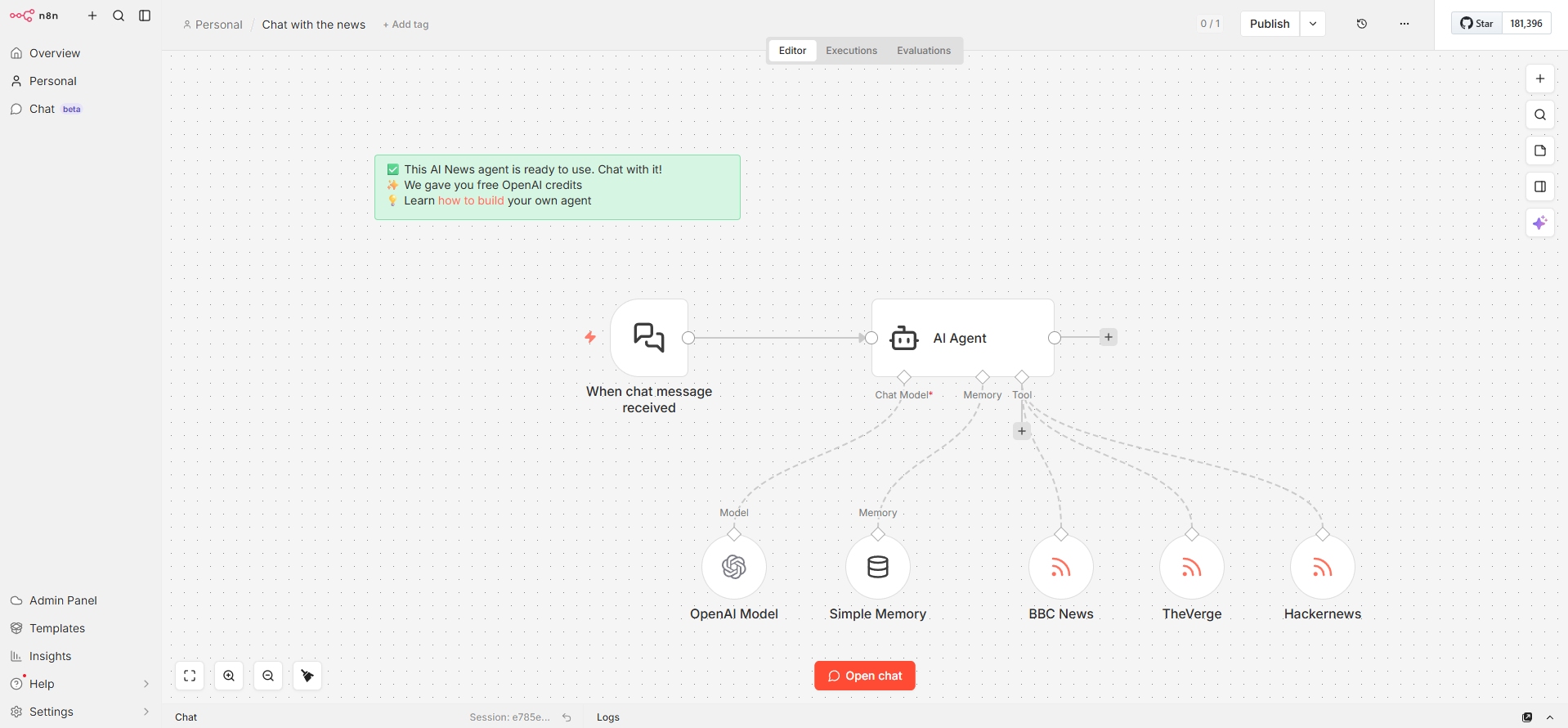Open the BBC News RSS node

pyautogui.click(x=1060, y=567)
